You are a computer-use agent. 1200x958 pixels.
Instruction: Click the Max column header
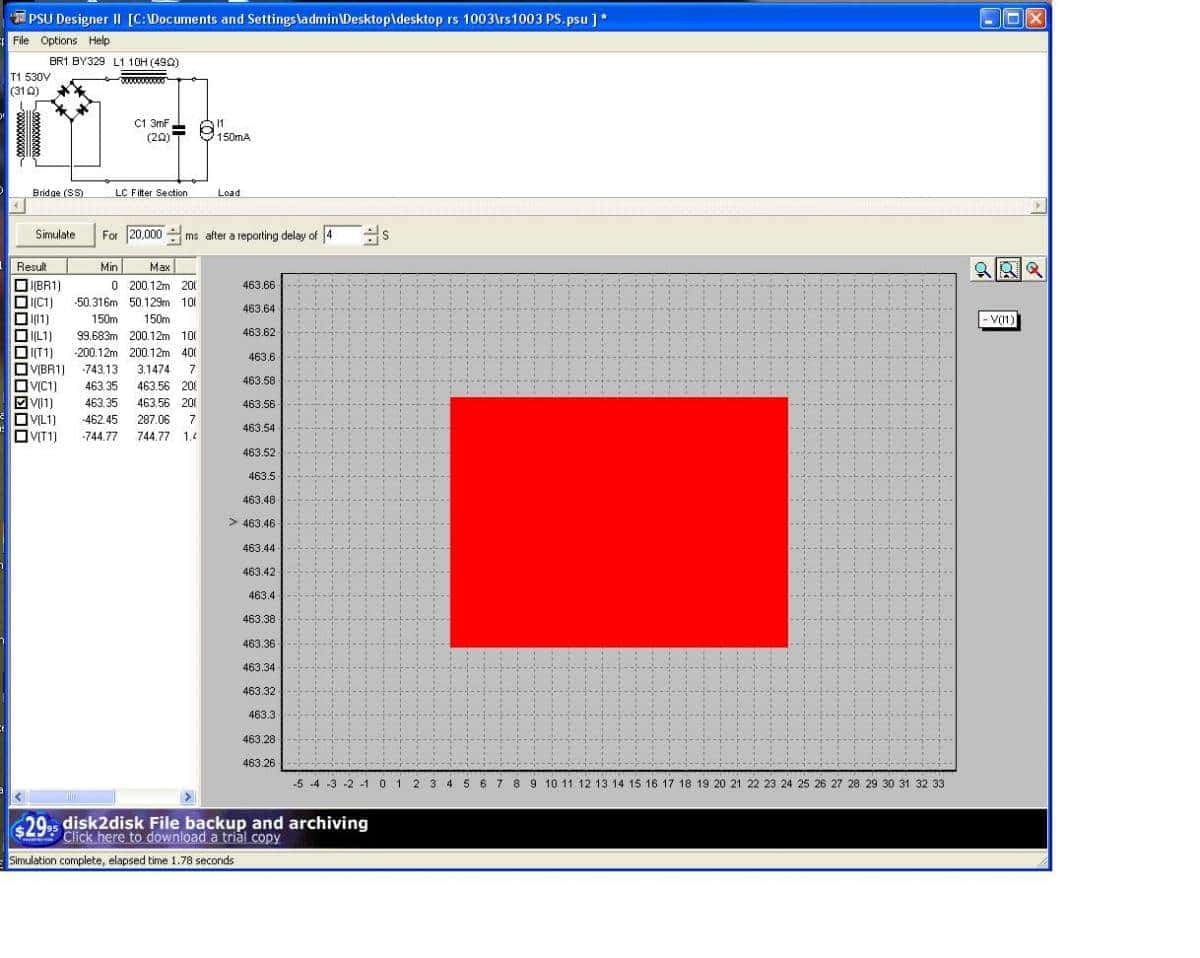[148, 267]
